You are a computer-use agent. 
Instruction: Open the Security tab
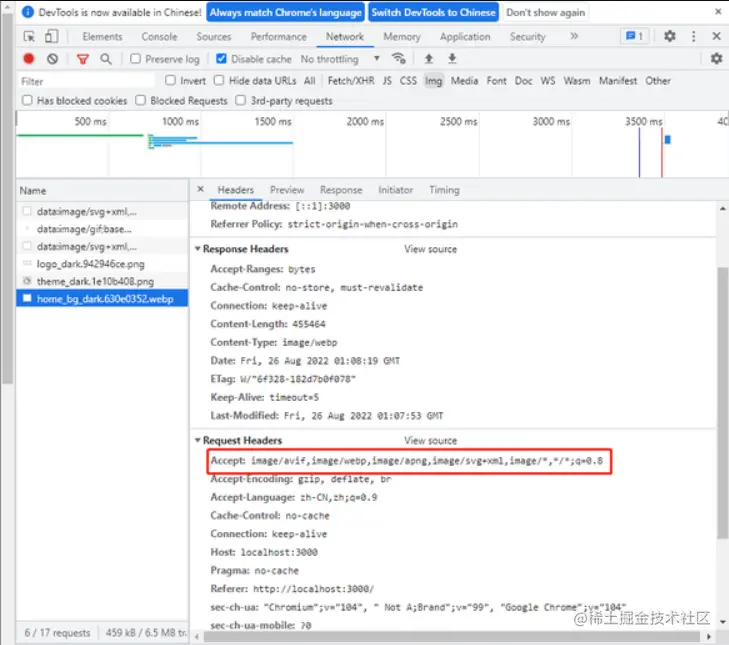point(527,37)
